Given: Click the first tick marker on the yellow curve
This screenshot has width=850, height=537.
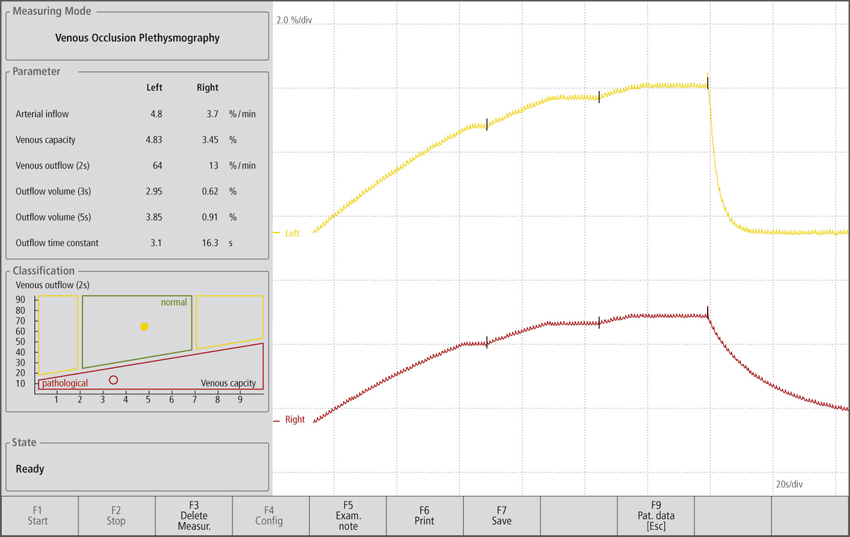Looking at the screenshot, I should (x=487, y=124).
